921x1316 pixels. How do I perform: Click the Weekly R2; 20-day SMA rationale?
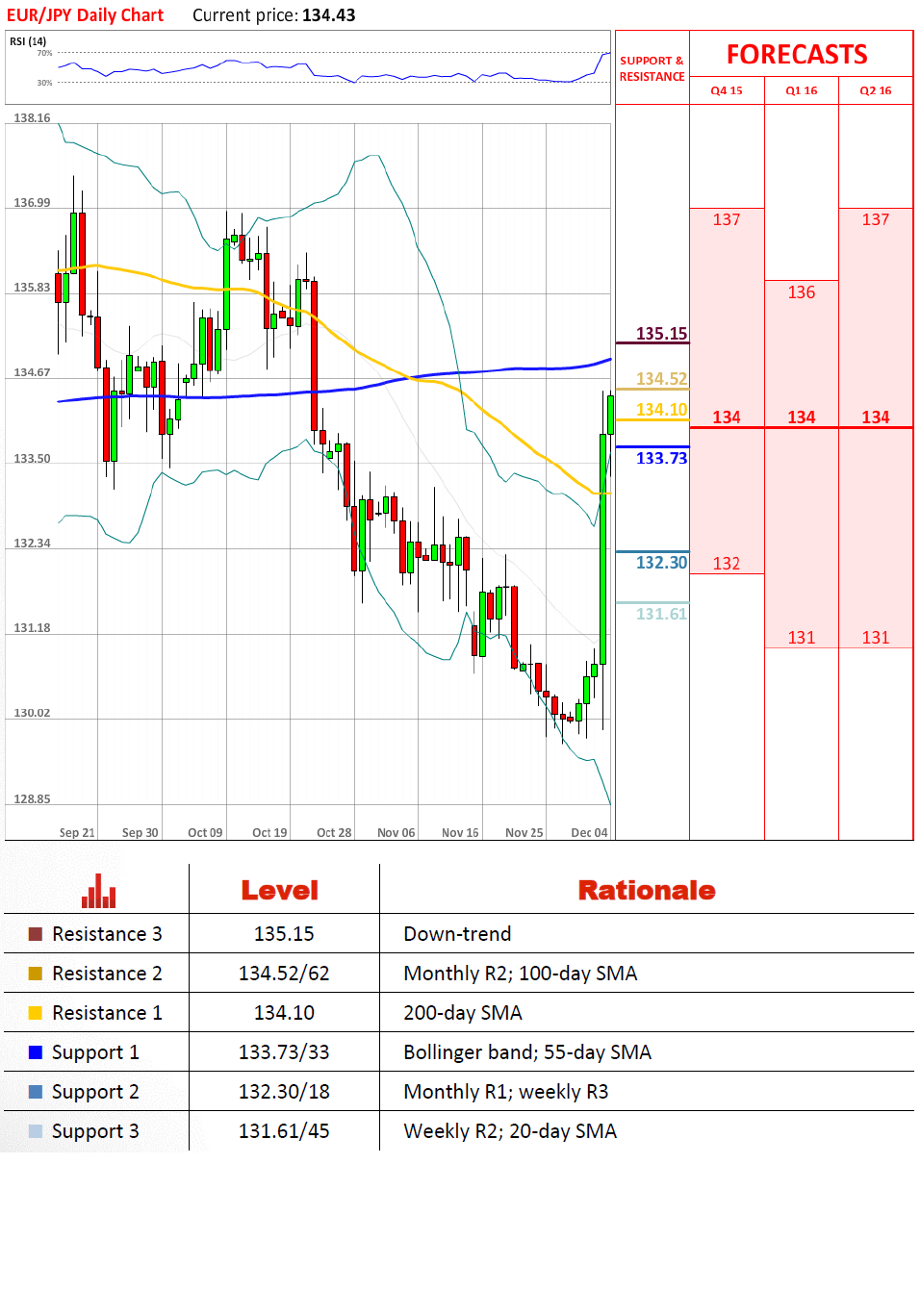tap(510, 1131)
